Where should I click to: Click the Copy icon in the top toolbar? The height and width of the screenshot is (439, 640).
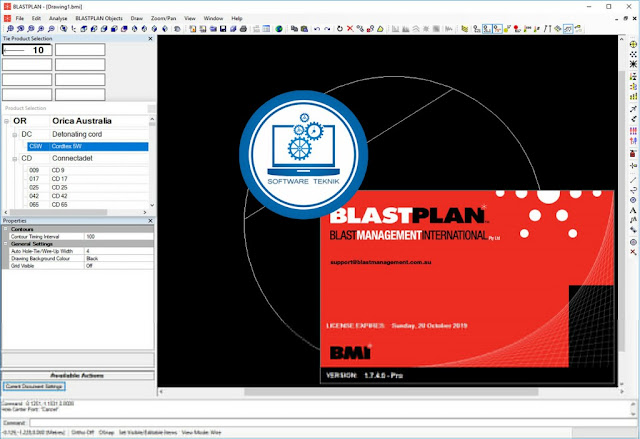click(294, 29)
